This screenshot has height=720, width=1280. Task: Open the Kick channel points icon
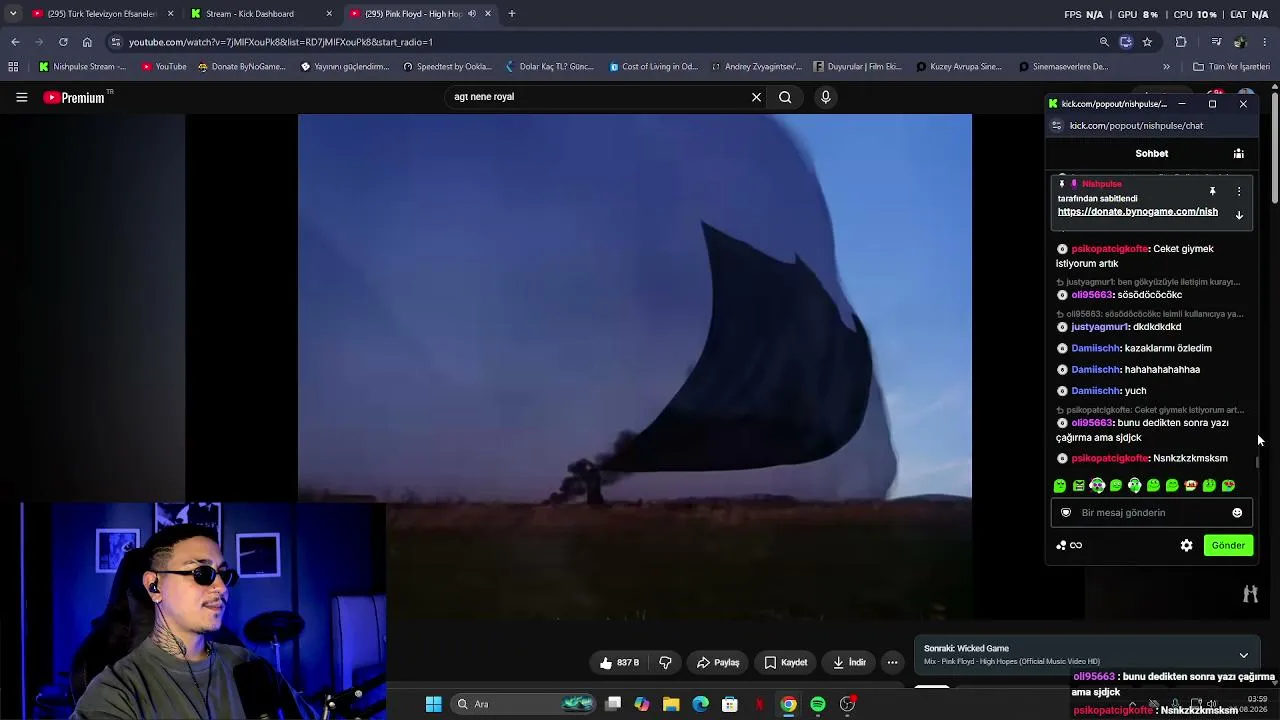[1068, 545]
